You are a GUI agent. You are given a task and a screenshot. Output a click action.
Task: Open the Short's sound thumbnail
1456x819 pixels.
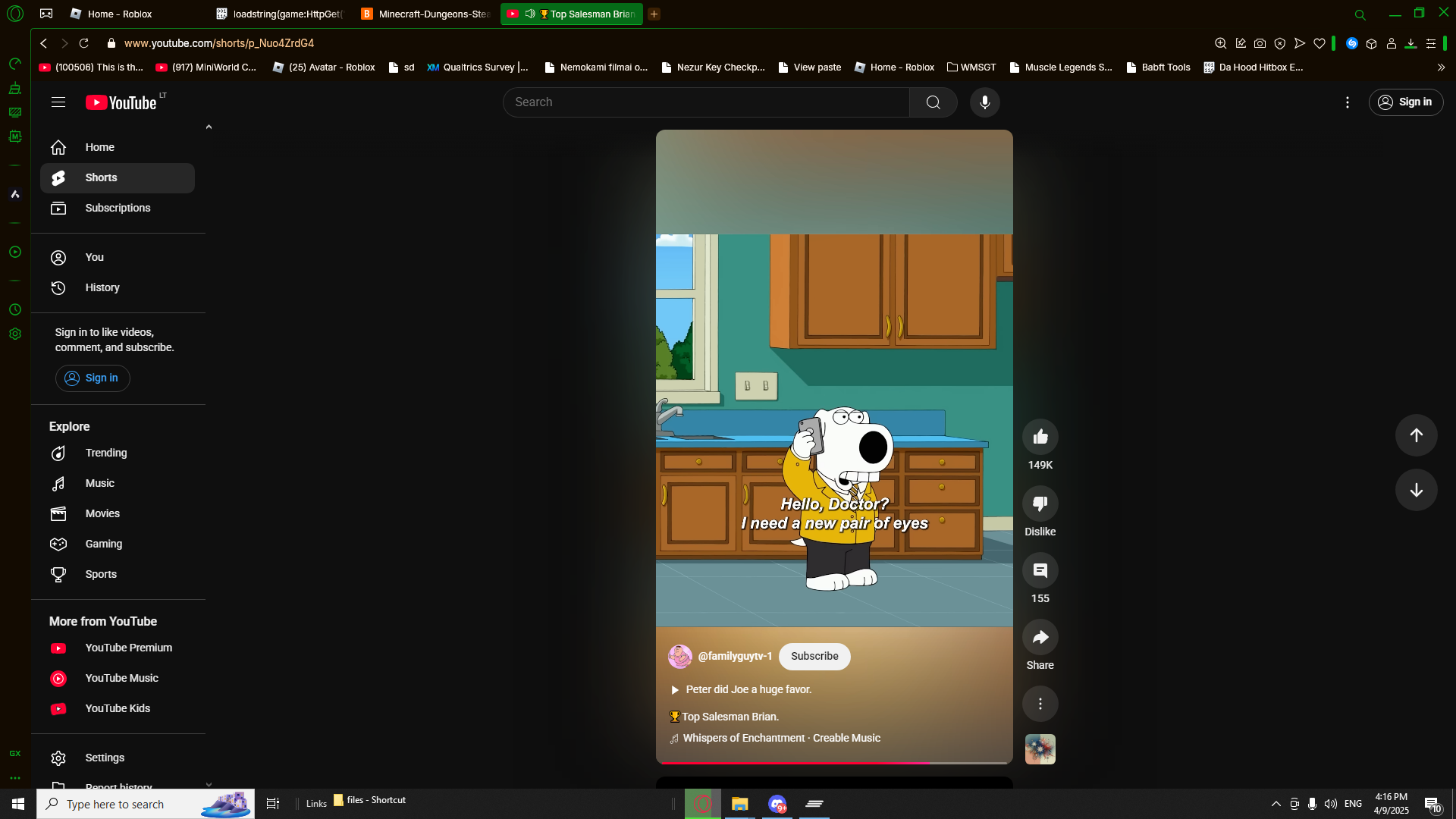click(1040, 749)
